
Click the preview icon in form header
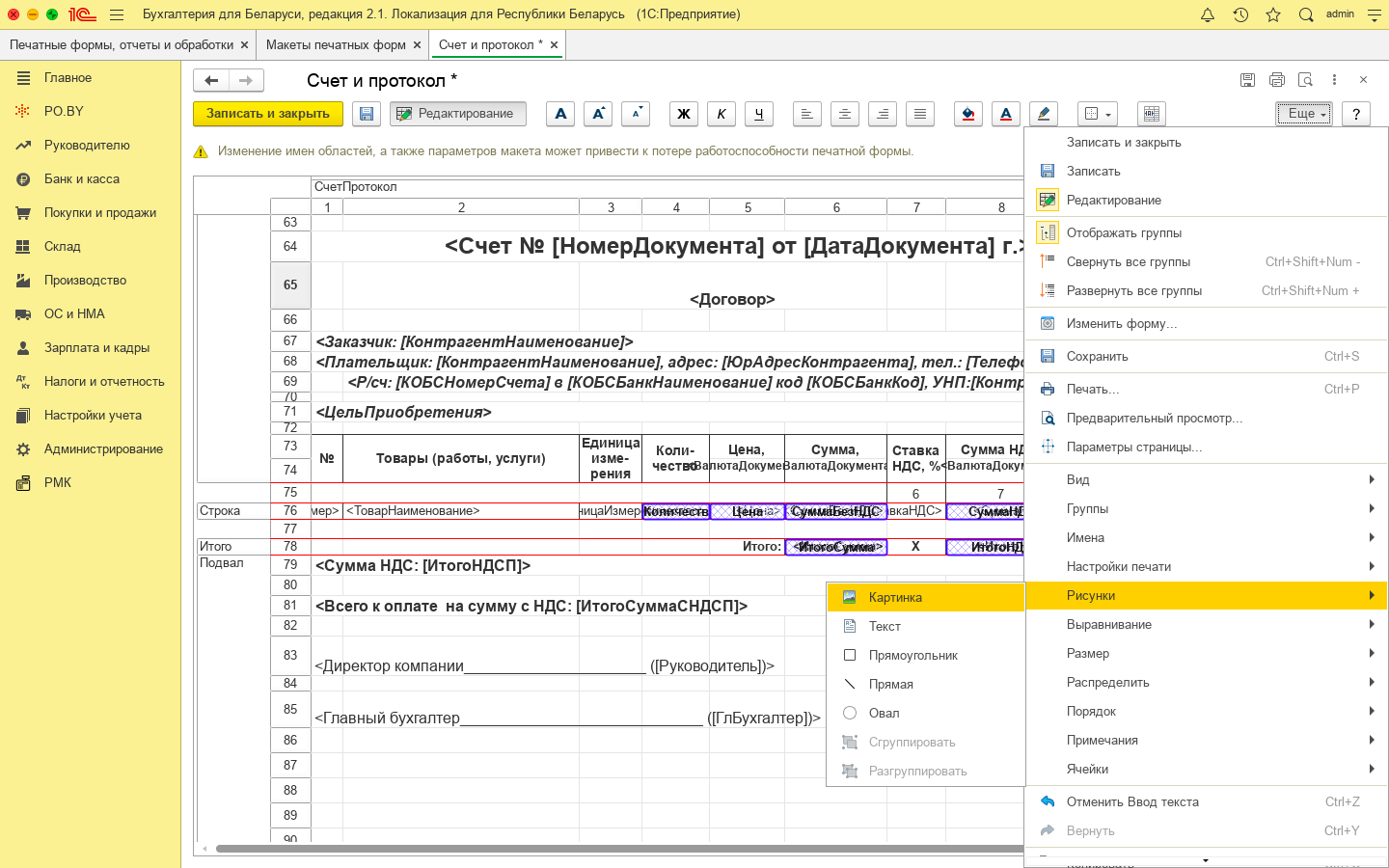[x=1306, y=80]
